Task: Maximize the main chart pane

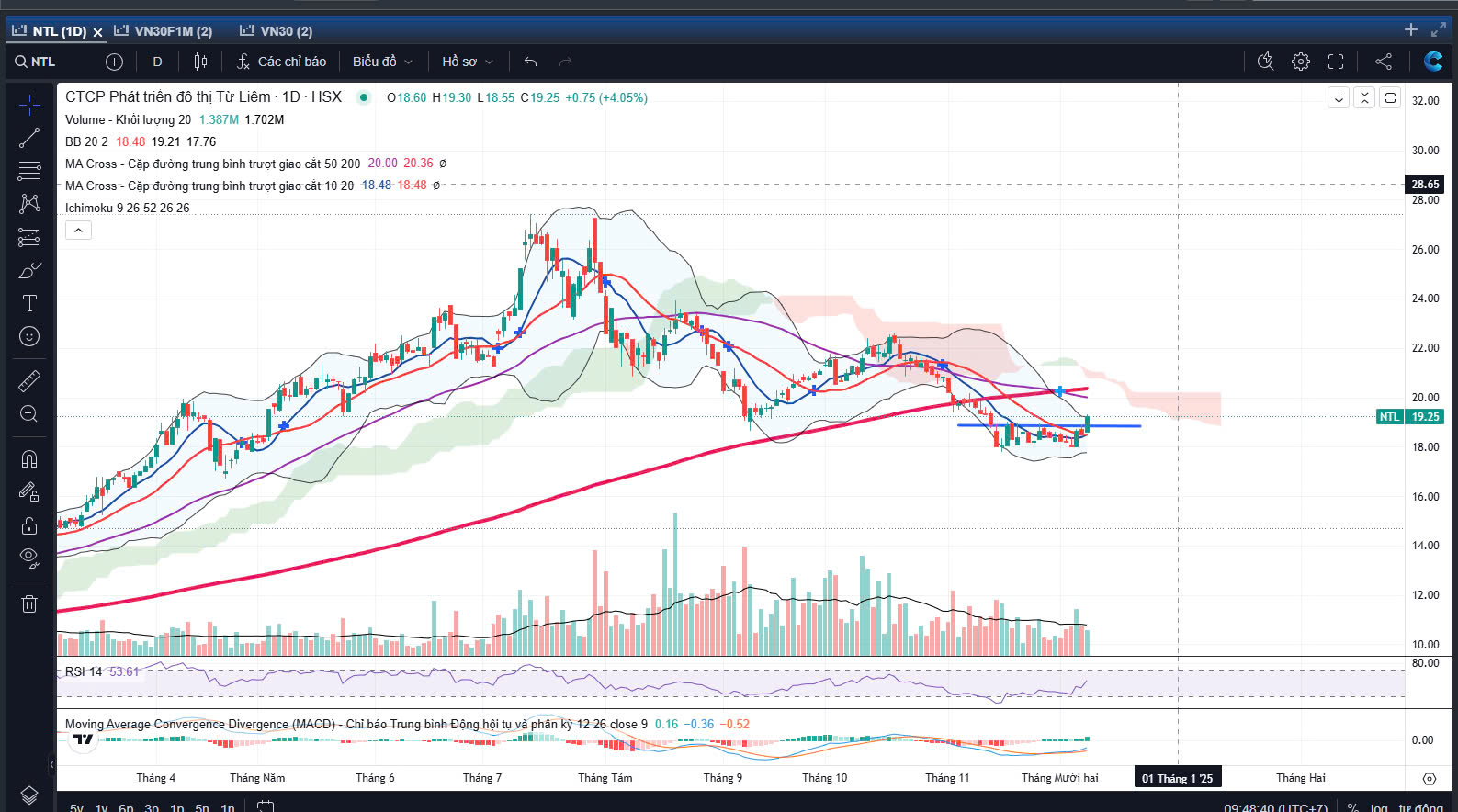Action: coord(1390,97)
